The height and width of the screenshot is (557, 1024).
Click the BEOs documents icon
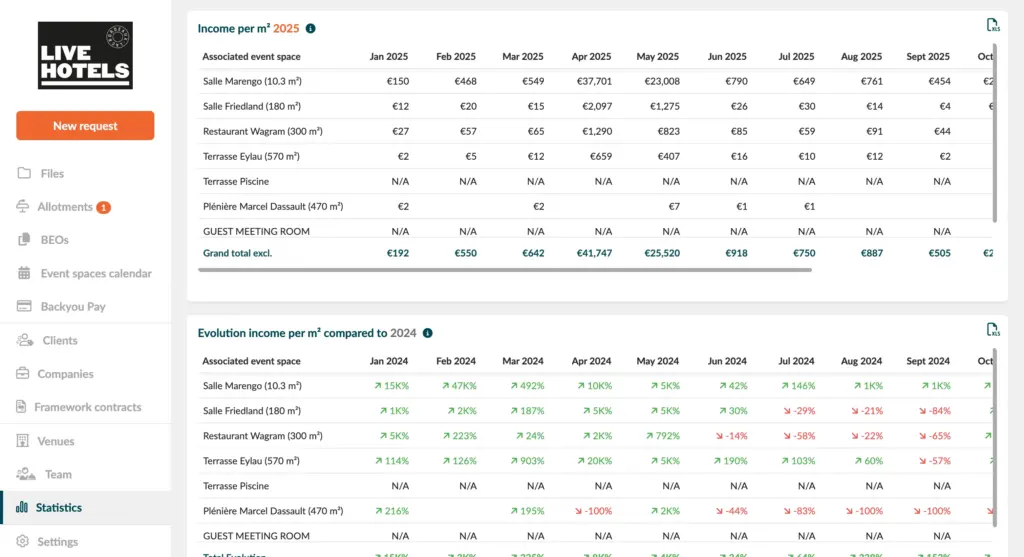coord(24,240)
